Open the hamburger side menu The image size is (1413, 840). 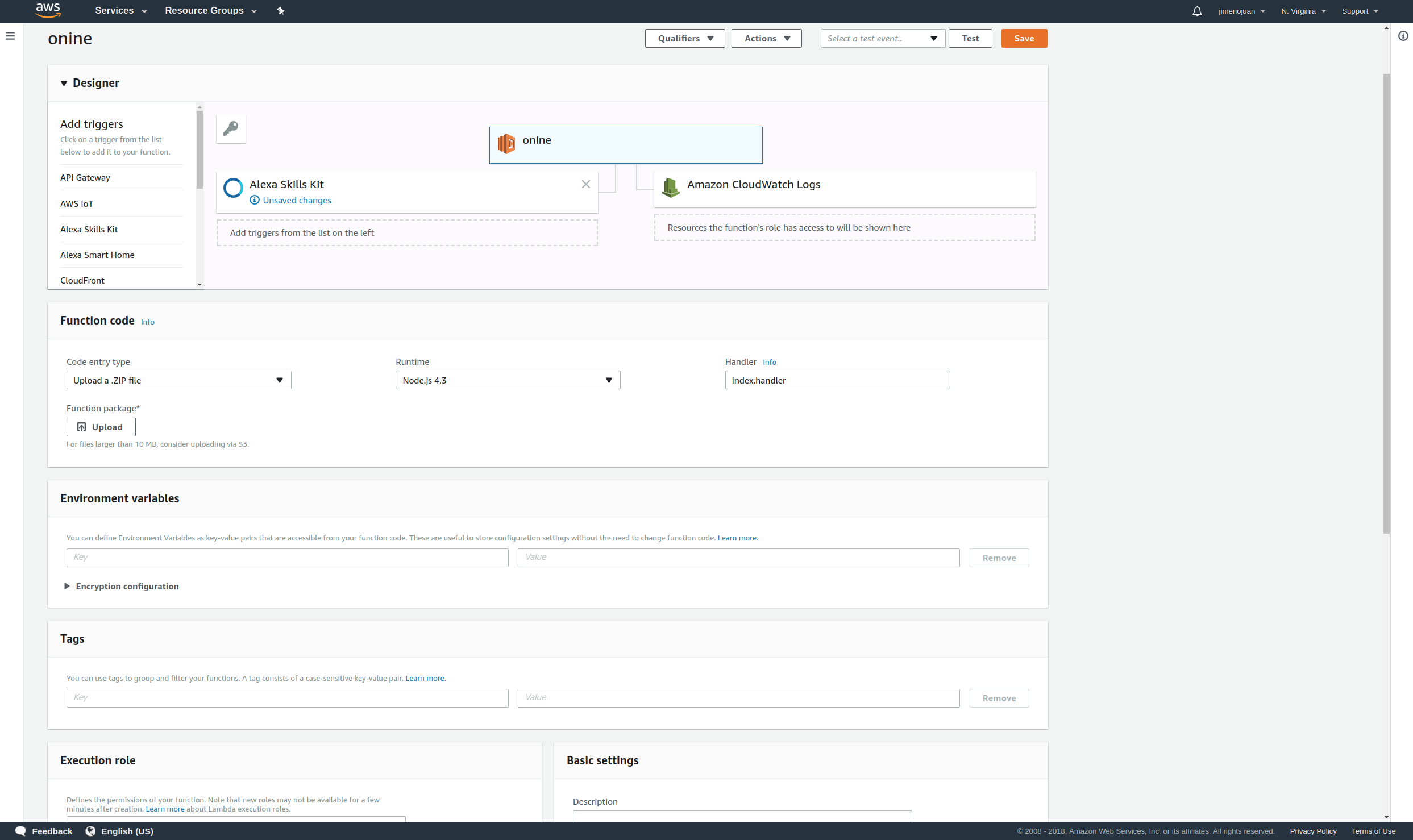pos(10,36)
